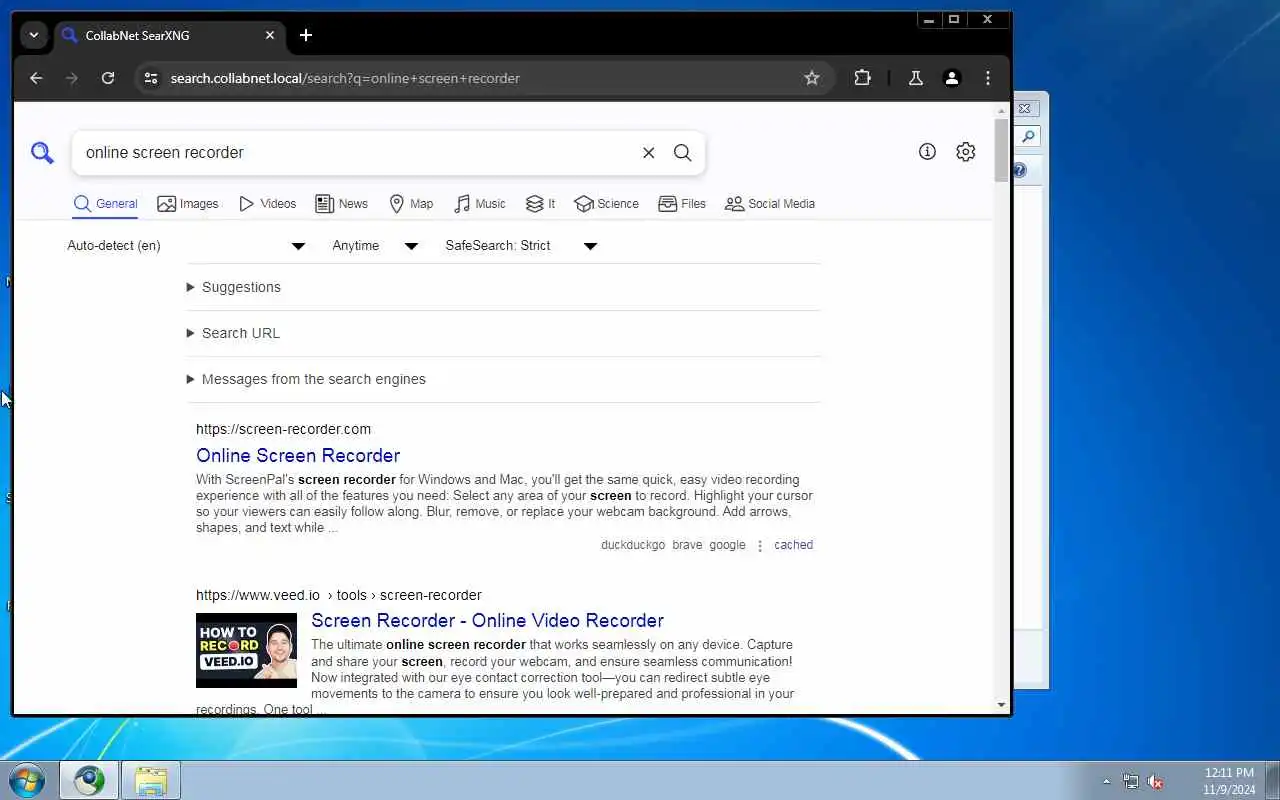Clear the search query with the X icon

pyautogui.click(x=648, y=153)
